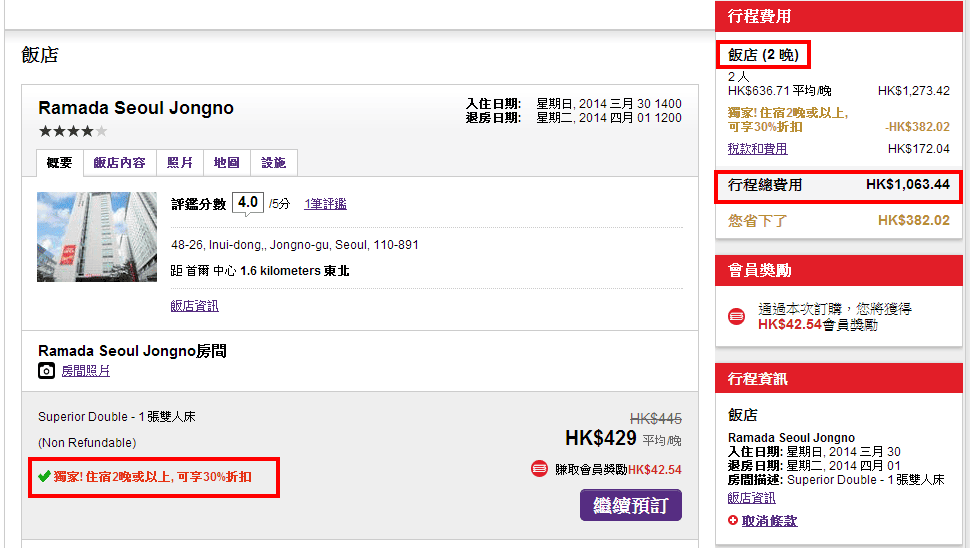
Task: View 稅款和費用 details link
Action: coord(757,149)
